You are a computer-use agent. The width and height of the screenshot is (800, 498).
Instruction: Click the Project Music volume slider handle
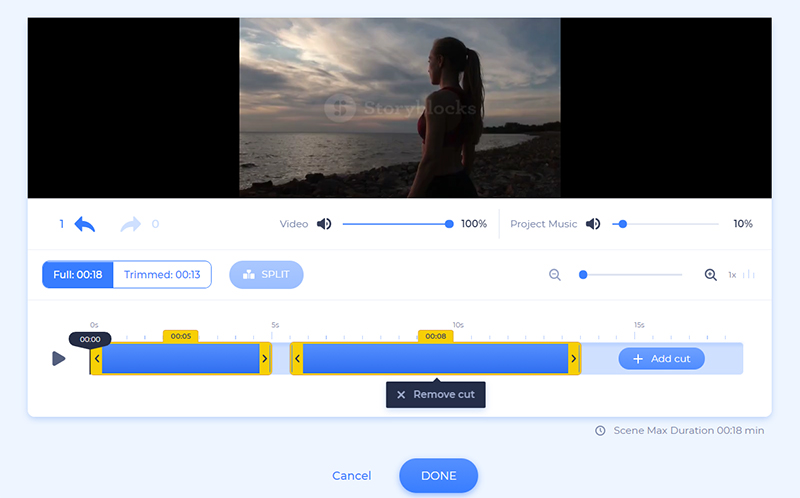[623, 224]
